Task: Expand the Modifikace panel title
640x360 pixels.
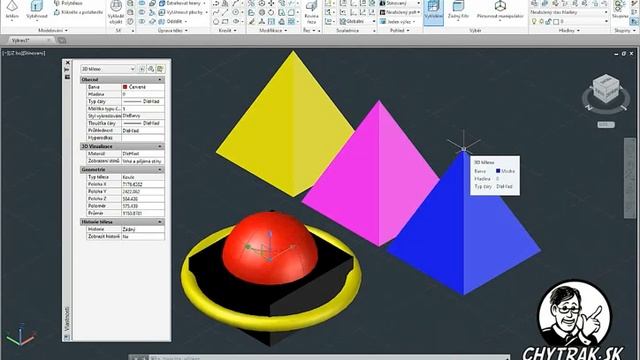Action: tap(273, 31)
